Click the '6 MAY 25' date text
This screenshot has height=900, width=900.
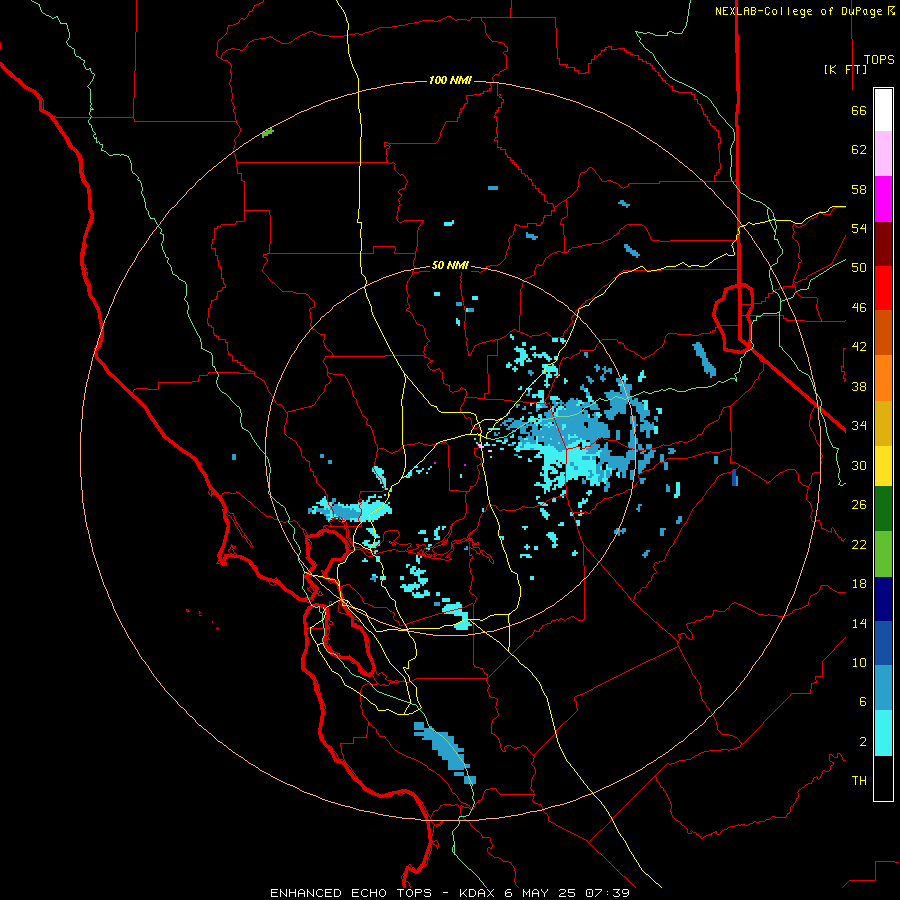click(542, 893)
